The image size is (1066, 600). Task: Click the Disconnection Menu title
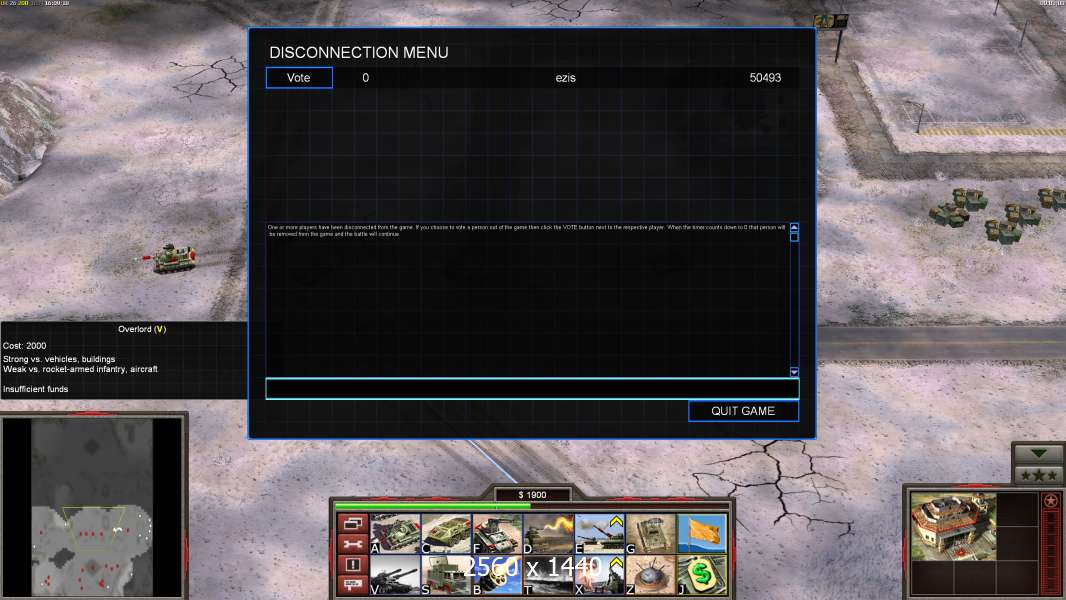[359, 52]
